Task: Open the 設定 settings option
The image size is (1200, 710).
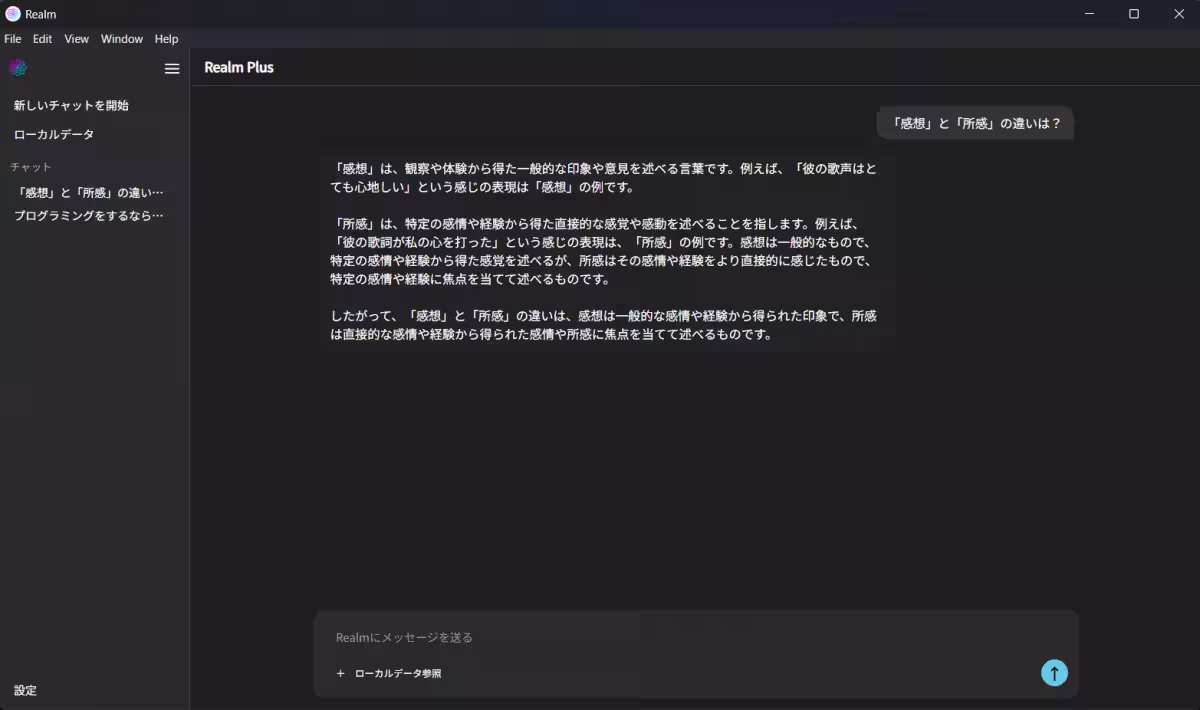Action: (25, 690)
